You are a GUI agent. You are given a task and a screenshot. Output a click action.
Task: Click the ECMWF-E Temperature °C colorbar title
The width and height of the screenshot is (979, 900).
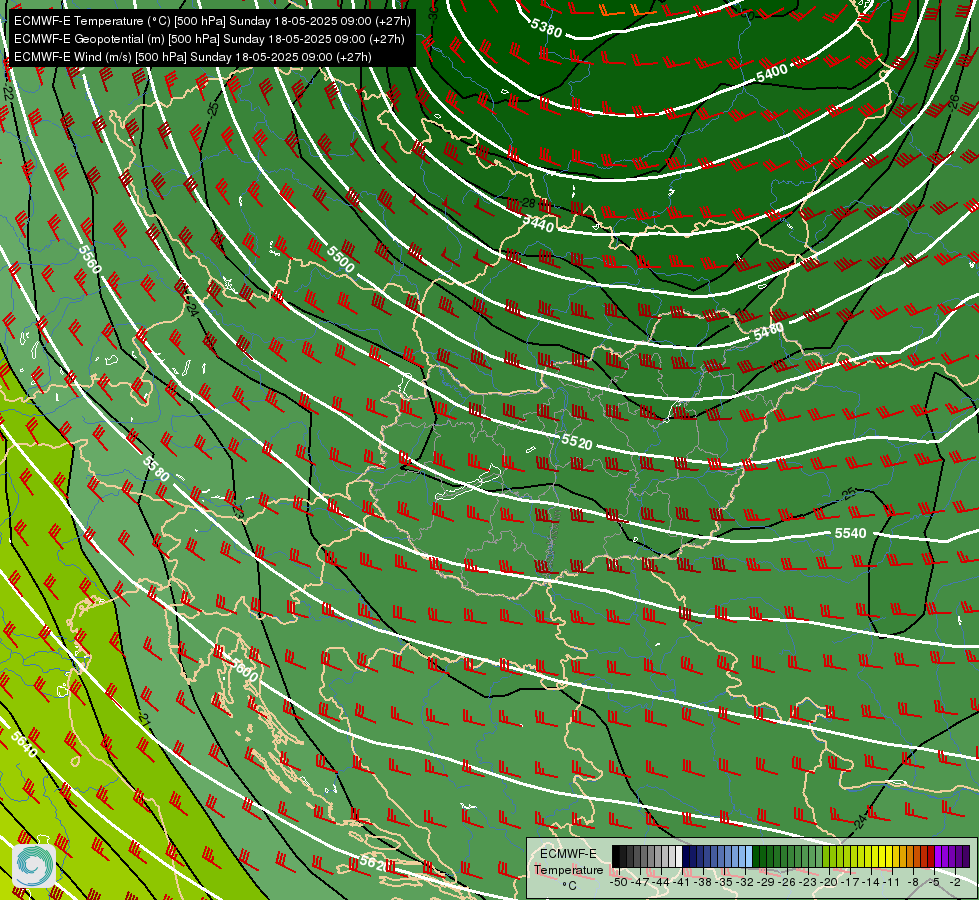(568, 869)
